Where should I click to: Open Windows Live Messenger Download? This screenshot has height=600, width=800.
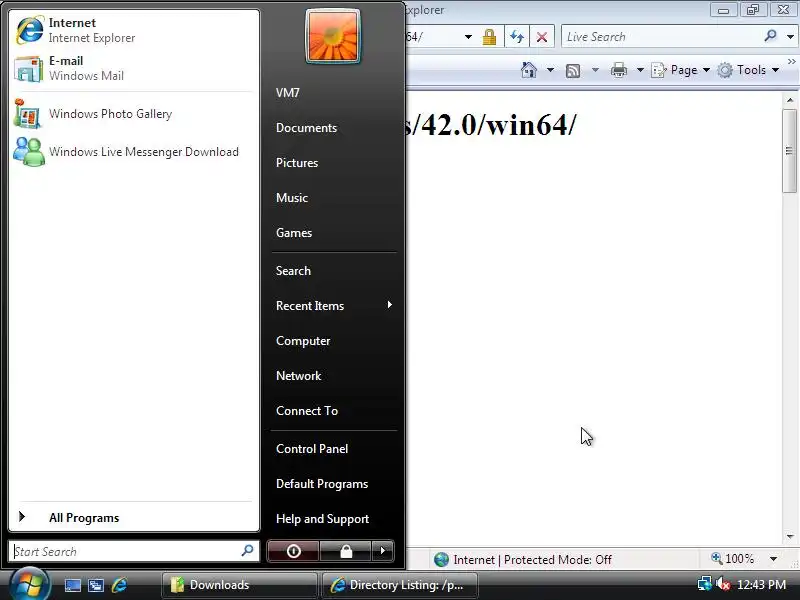[134, 152]
